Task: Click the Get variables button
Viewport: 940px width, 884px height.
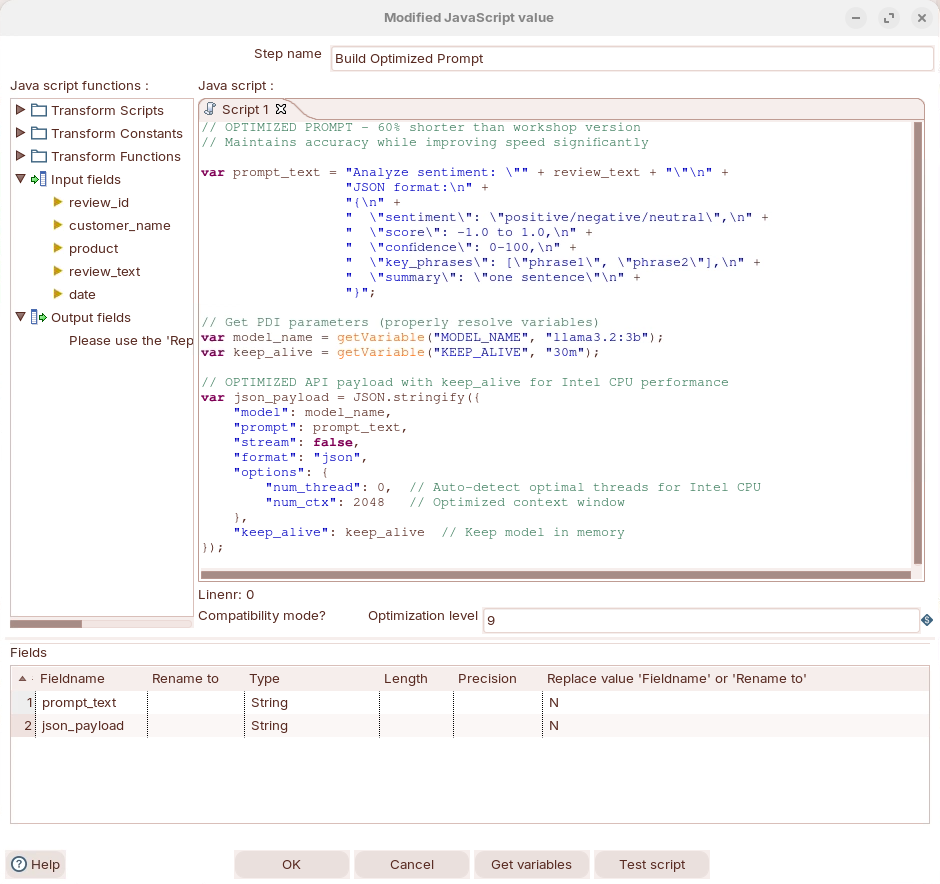Action: click(x=531, y=864)
